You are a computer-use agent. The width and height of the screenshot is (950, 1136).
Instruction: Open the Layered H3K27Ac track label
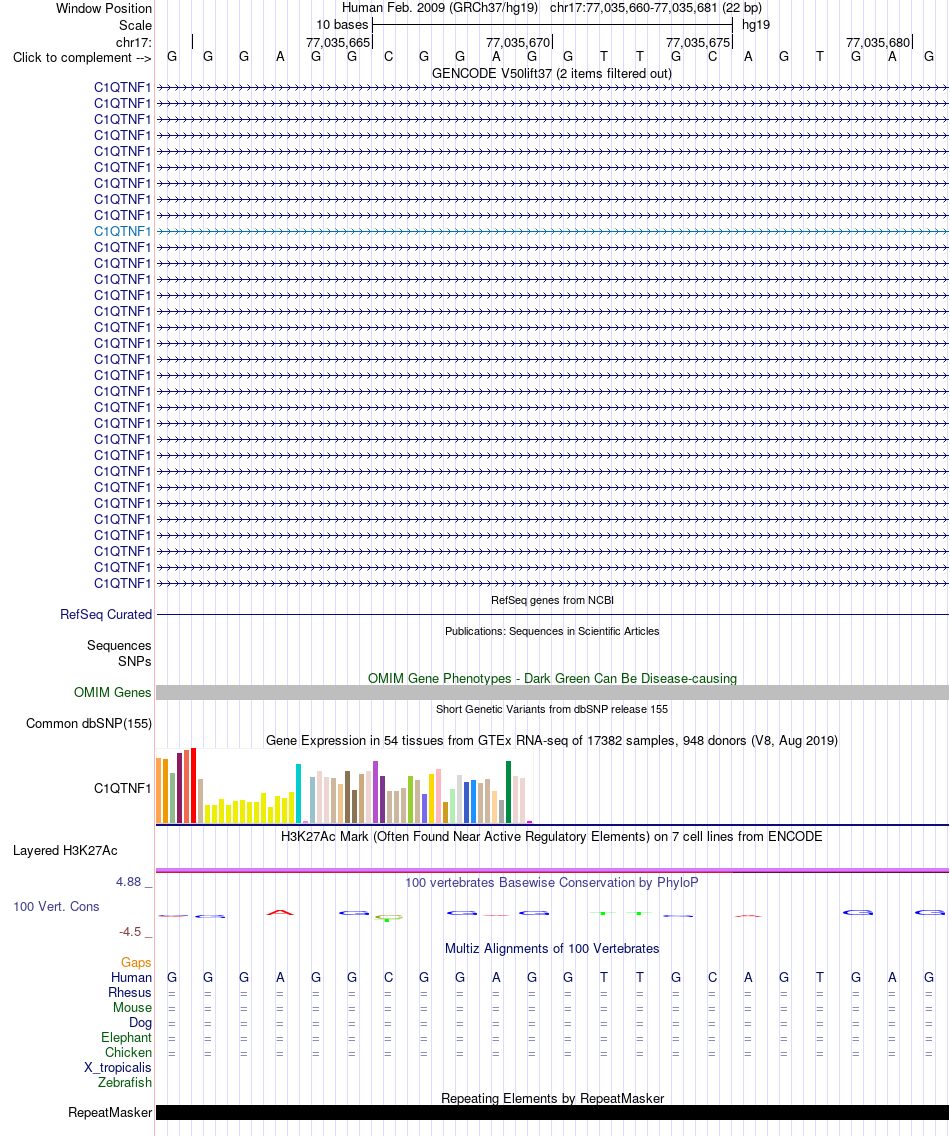[x=65, y=851]
